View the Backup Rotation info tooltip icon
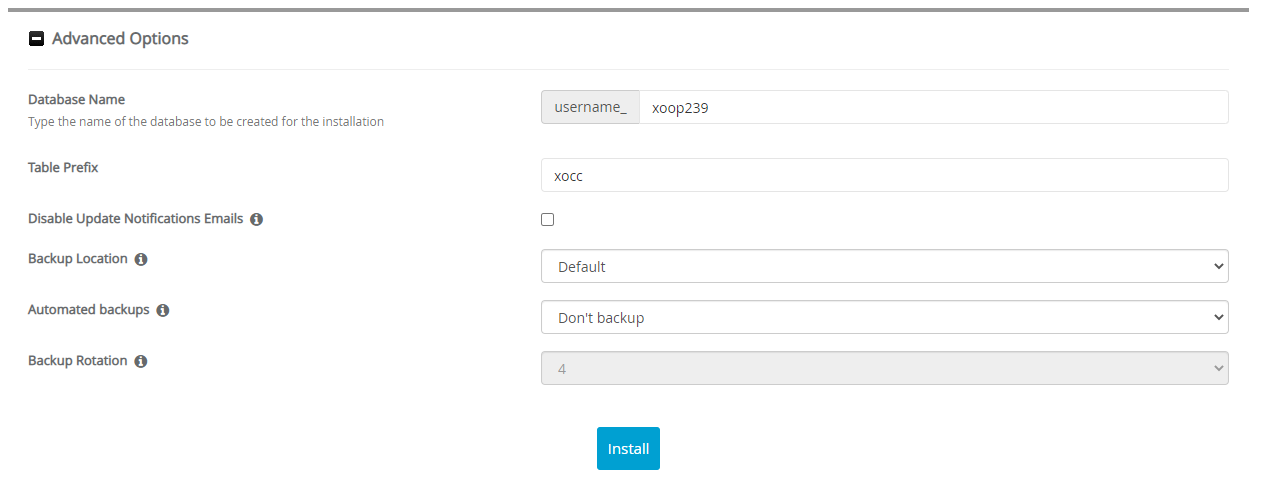This screenshot has width=1261, height=485. (x=141, y=361)
